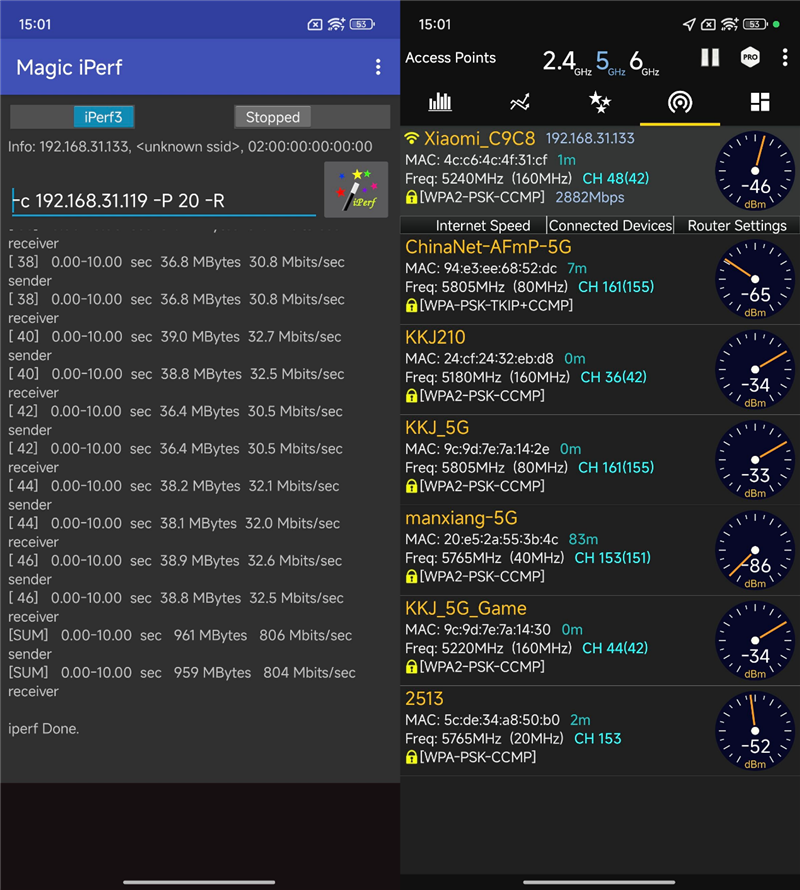Open the Wi-Fi analyzer overflow menu
Viewport: 800px width, 890px height.
[x=785, y=57]
